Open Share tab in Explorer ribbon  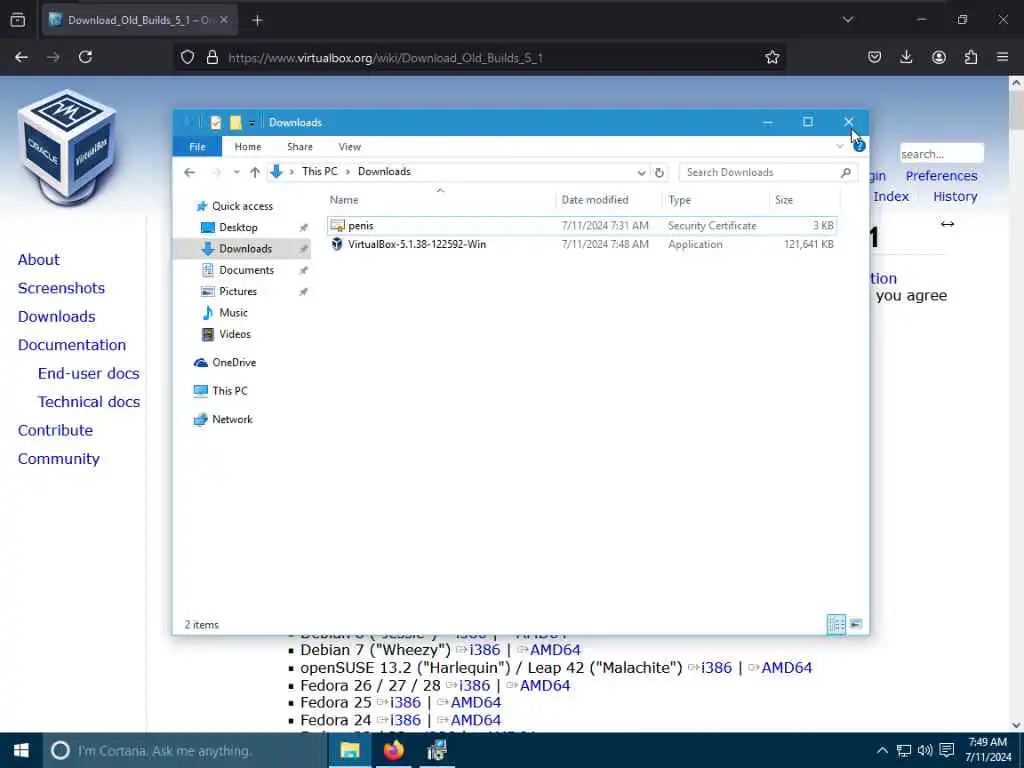300,147
